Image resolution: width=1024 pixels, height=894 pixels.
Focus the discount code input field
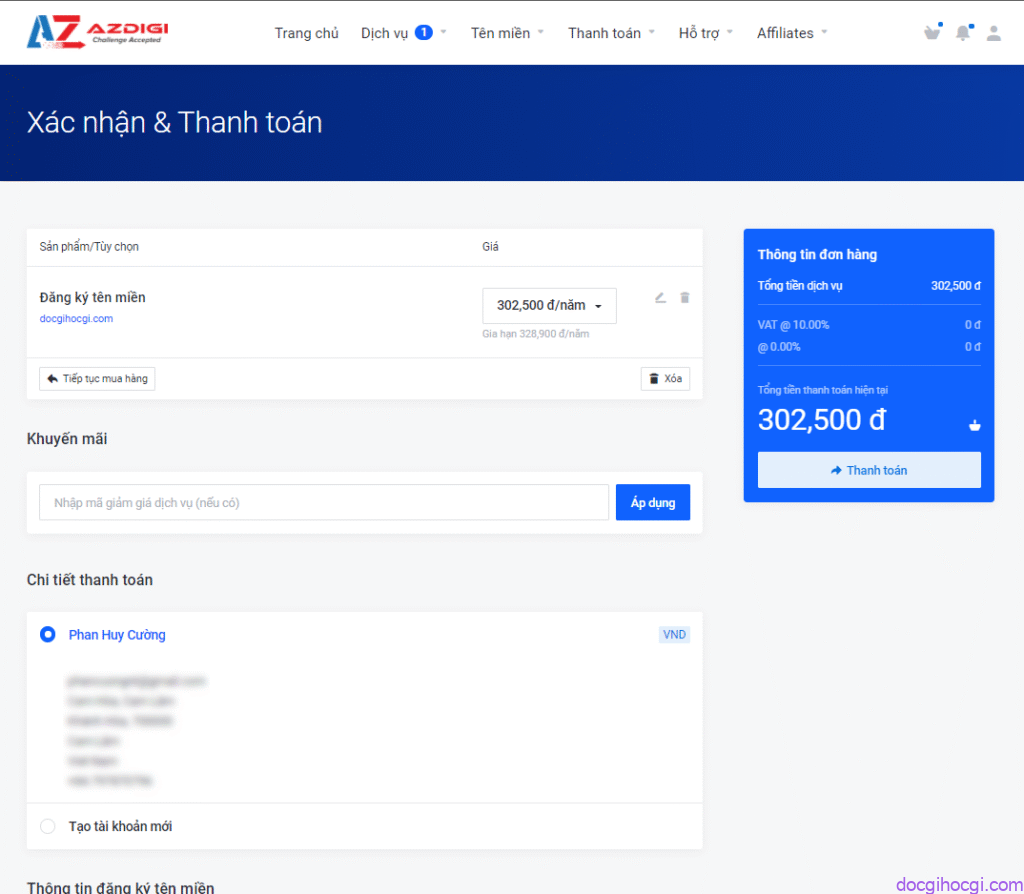click(324, 502)
